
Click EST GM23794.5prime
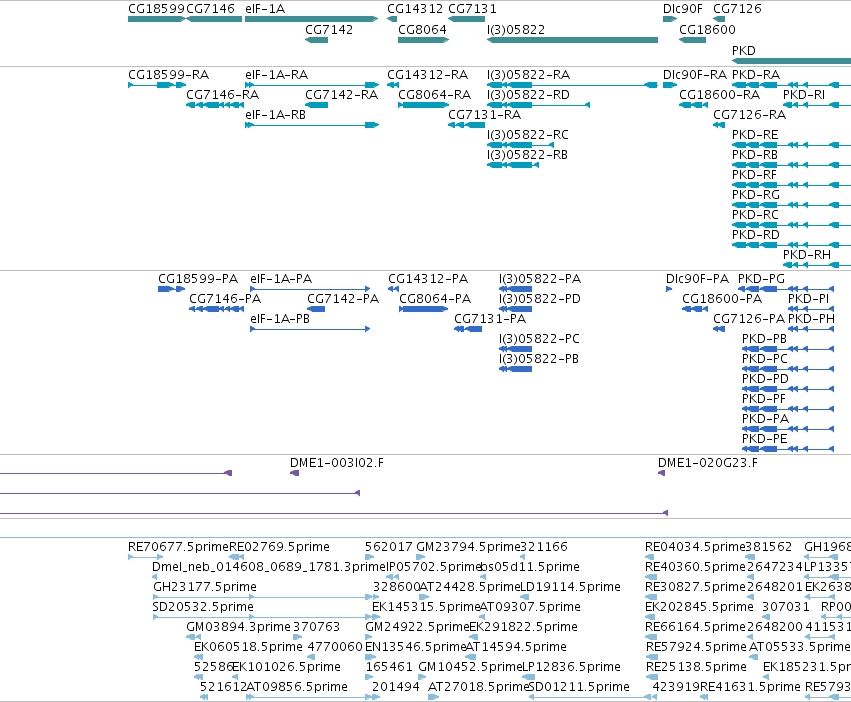[x=468, y=547]
